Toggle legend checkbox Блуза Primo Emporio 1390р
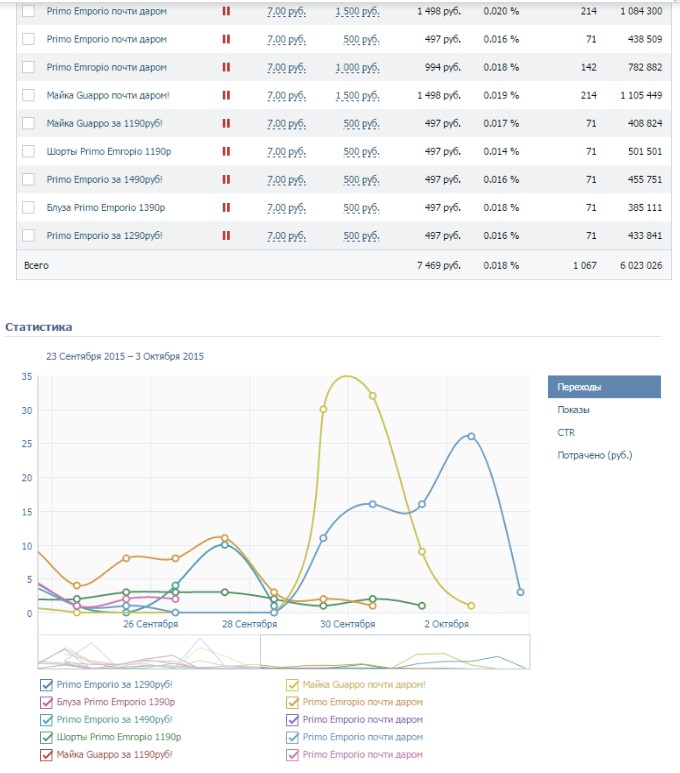 tap(46, 702)
